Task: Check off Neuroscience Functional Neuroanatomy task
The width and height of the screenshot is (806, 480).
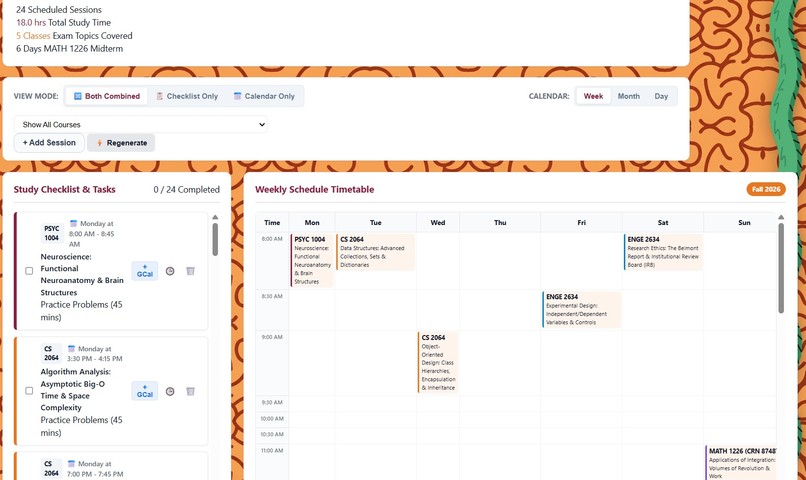Action: tap(29, 271)
